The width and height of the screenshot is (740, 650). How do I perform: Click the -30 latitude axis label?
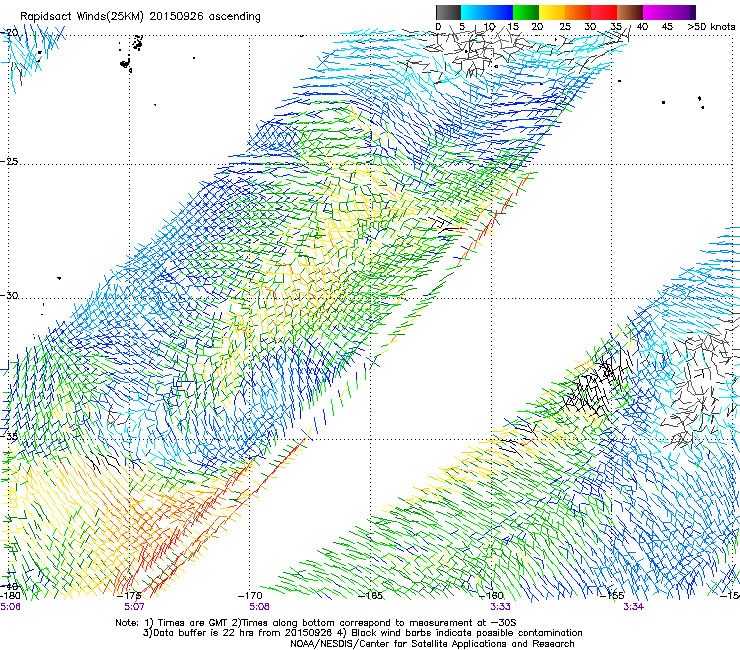[9, 295]
